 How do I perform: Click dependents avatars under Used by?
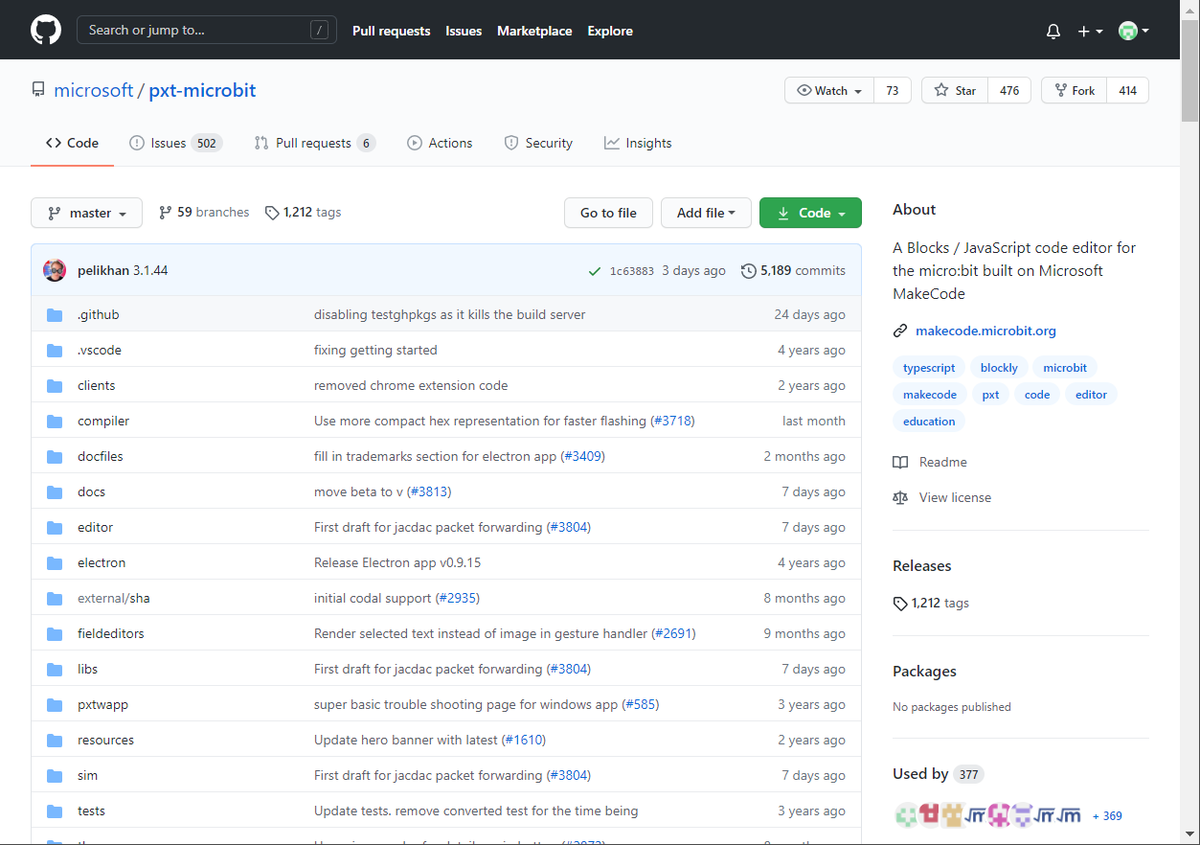pyautogui.click(x=987, y=816)
